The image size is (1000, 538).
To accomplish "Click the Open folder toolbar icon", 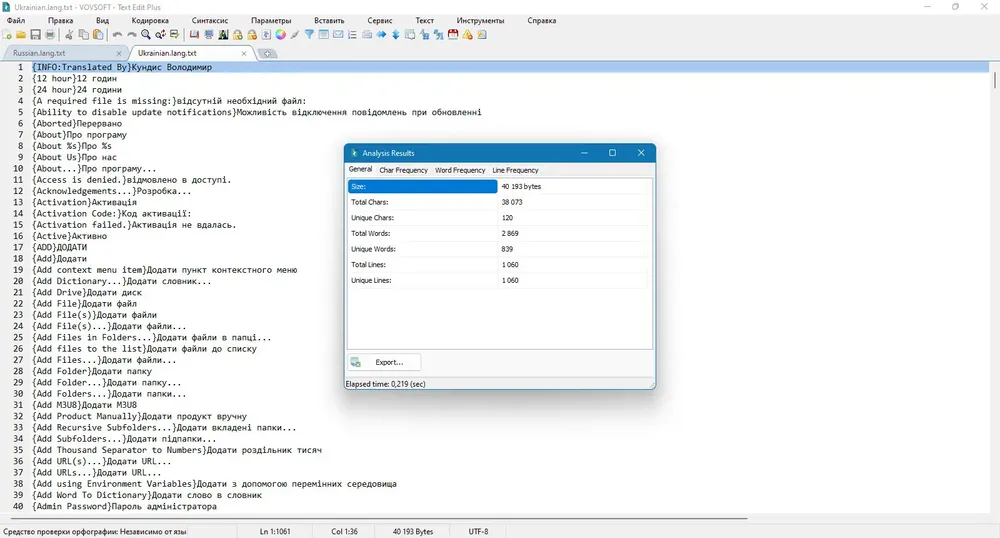I will click(21, 34).
